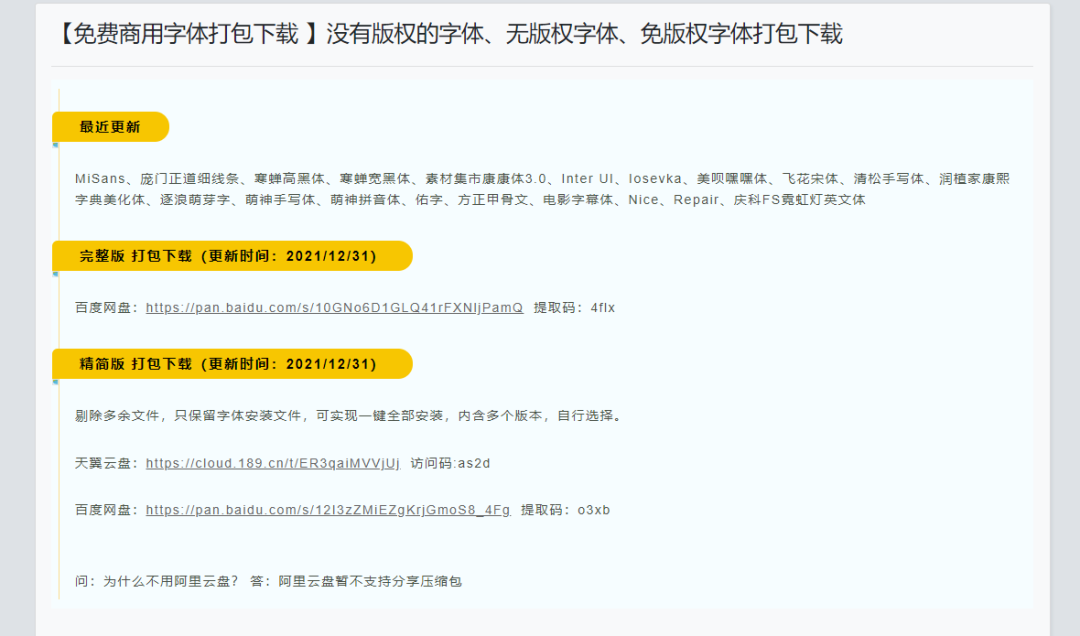
Task: Click the 天翼云盘 label text
Action: pyautogui.click(x=103, y=463)
